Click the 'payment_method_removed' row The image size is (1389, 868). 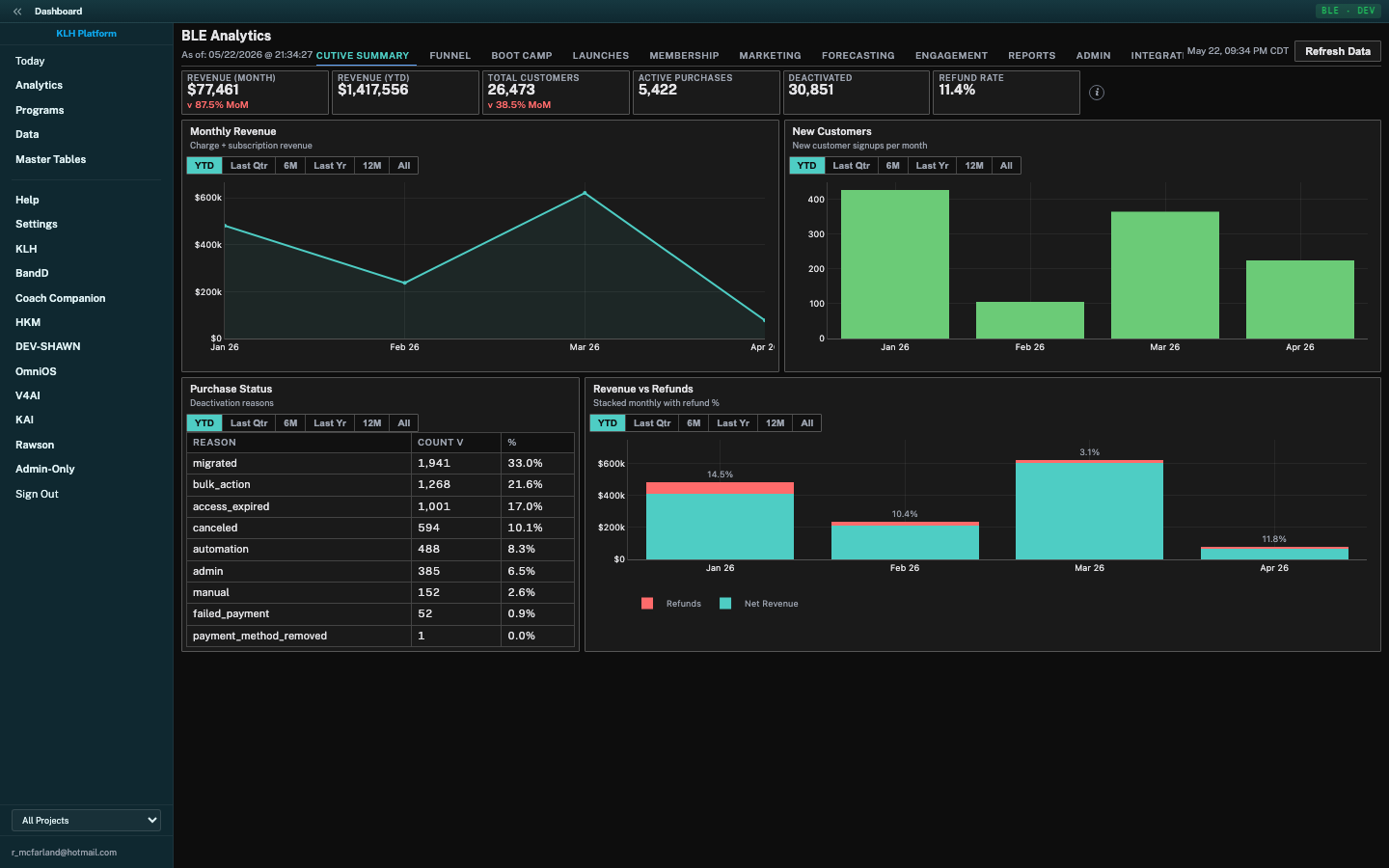point(380,636)
